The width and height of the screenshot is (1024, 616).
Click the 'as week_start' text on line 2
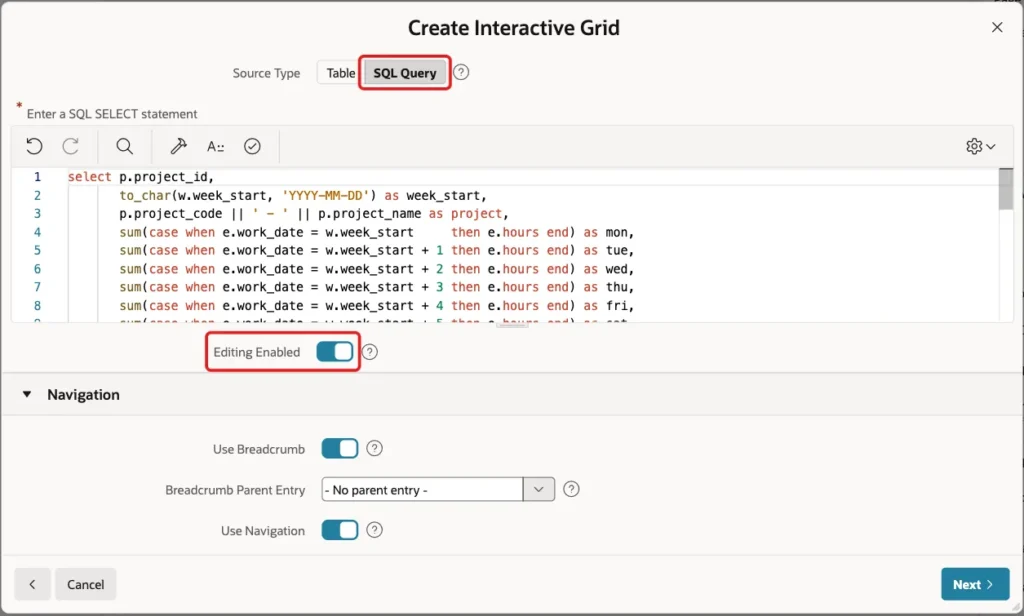tap(436, 195)
